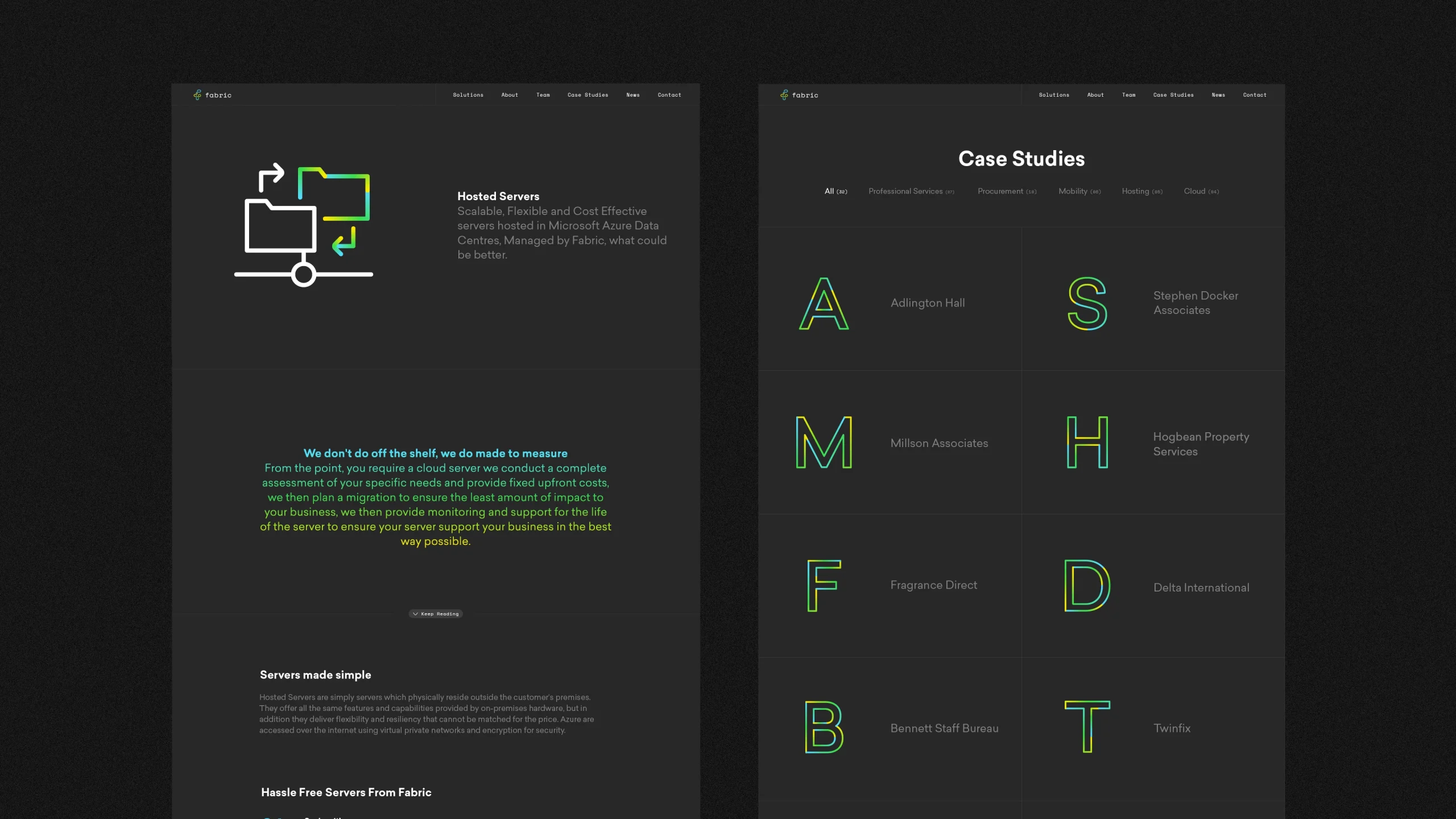
Task: Open the Adlington Hall name link
Action: [x=928, y=303]
